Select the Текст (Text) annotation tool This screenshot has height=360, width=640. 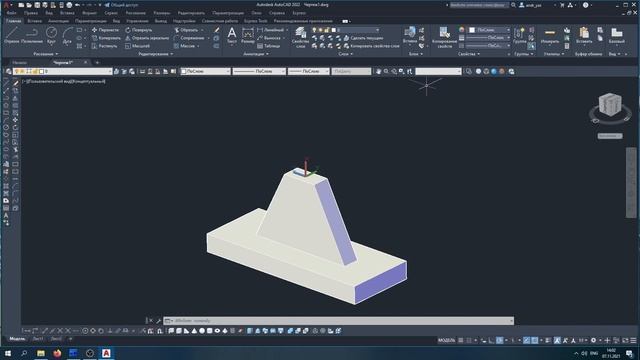click(x=231, y=36)
